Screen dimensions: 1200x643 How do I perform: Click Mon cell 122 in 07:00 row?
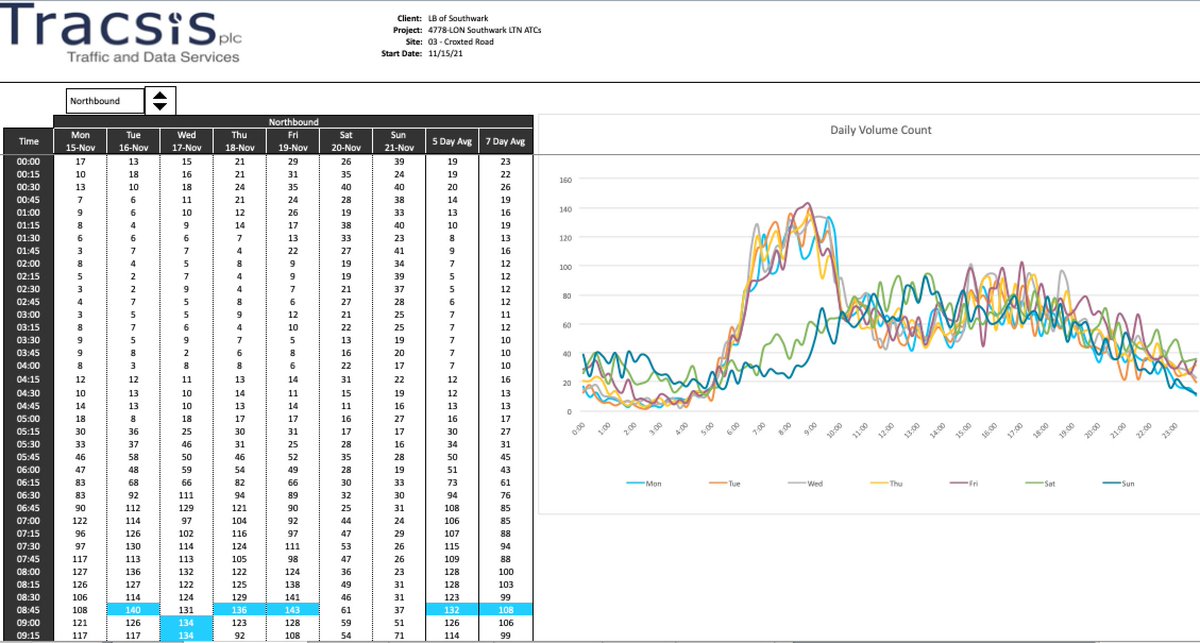click(x=80, y=520)
